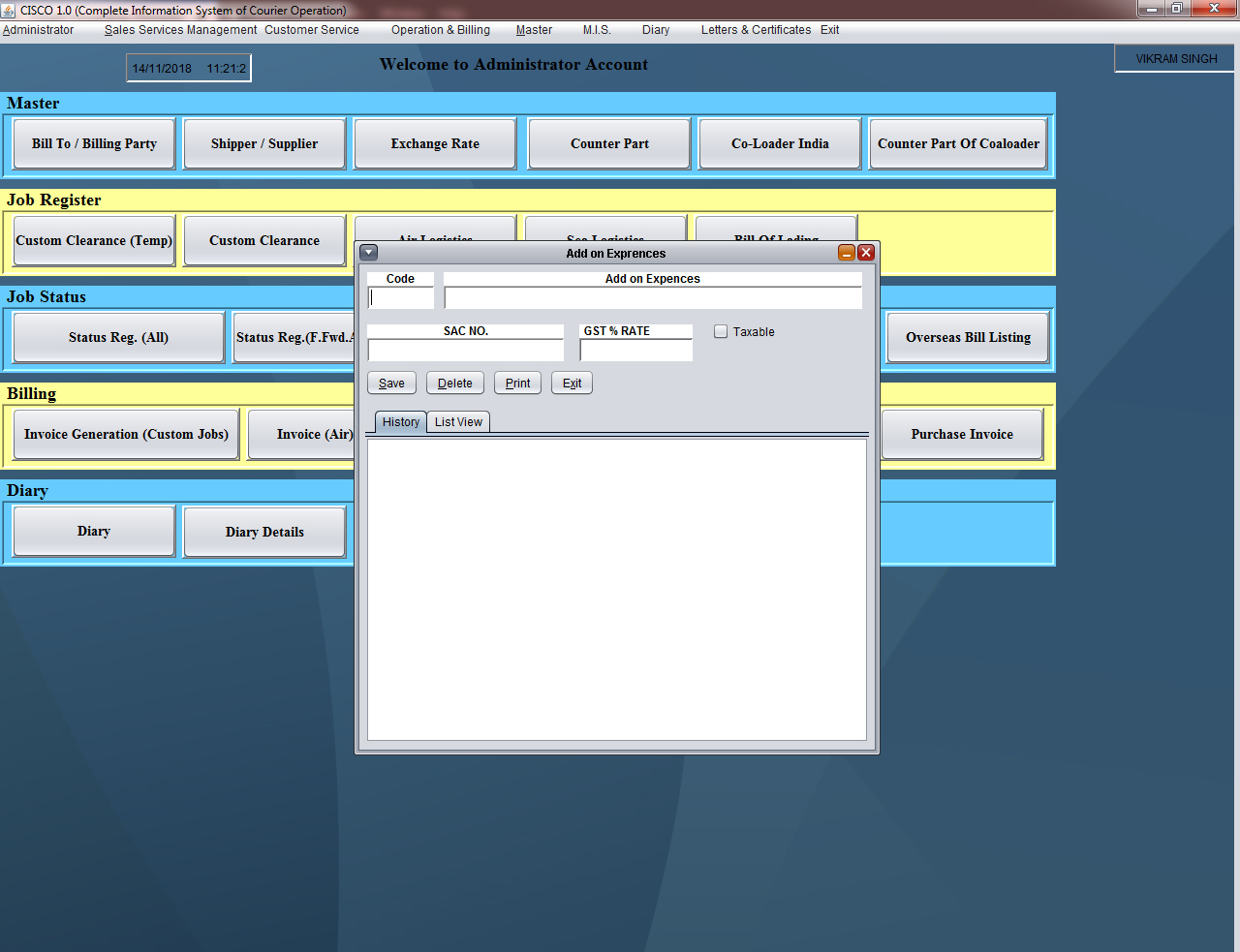Viewport: 1240px width, 952px height.
Task: Open Counter Part Of Coaloader master
Action: coord(958,143)
